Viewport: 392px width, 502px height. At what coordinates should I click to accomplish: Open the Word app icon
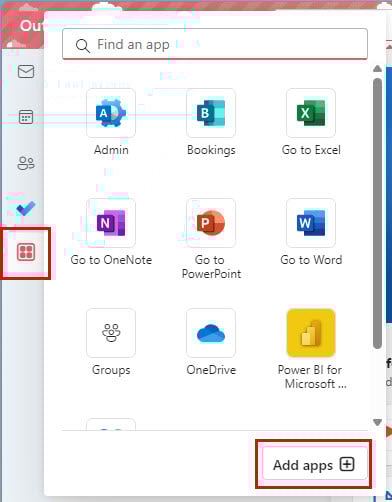pos(311,223)
